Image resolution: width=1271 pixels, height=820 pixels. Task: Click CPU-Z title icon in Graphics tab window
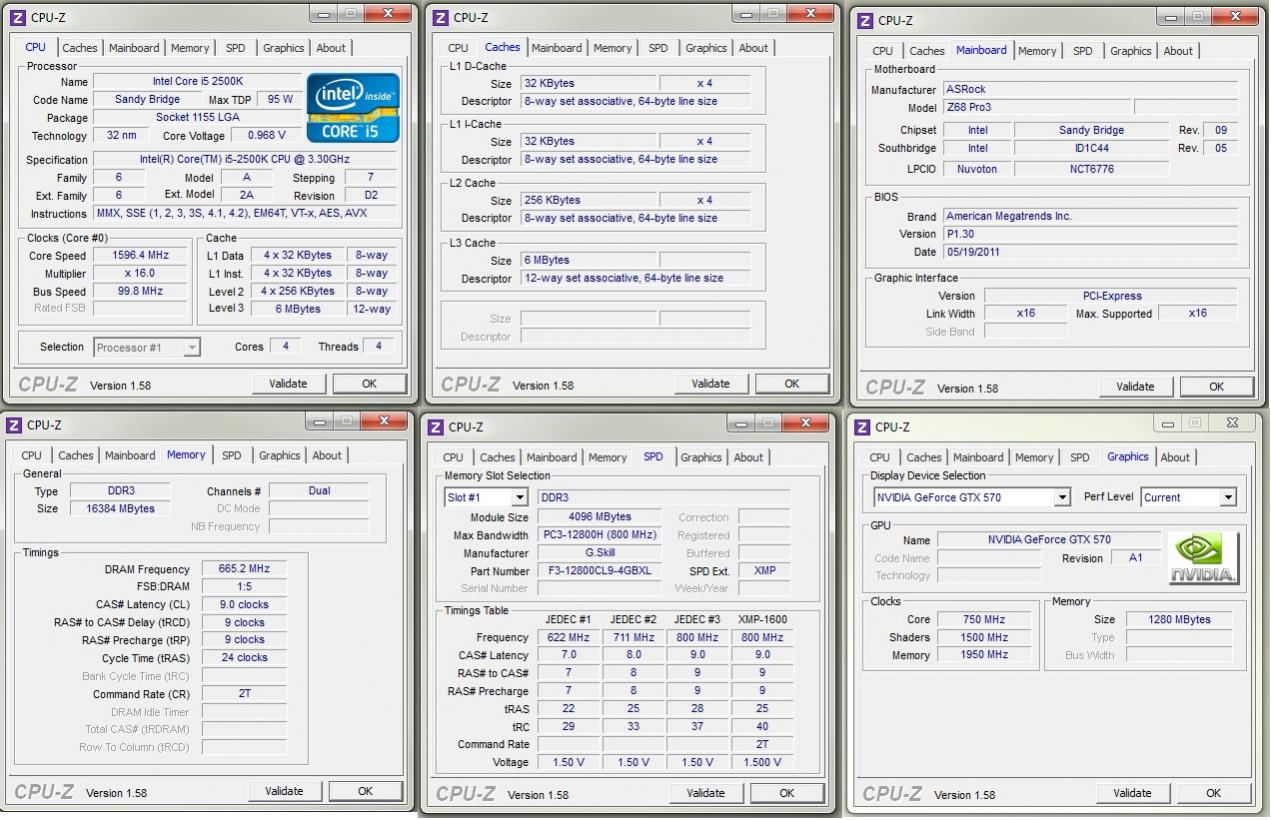862,427
